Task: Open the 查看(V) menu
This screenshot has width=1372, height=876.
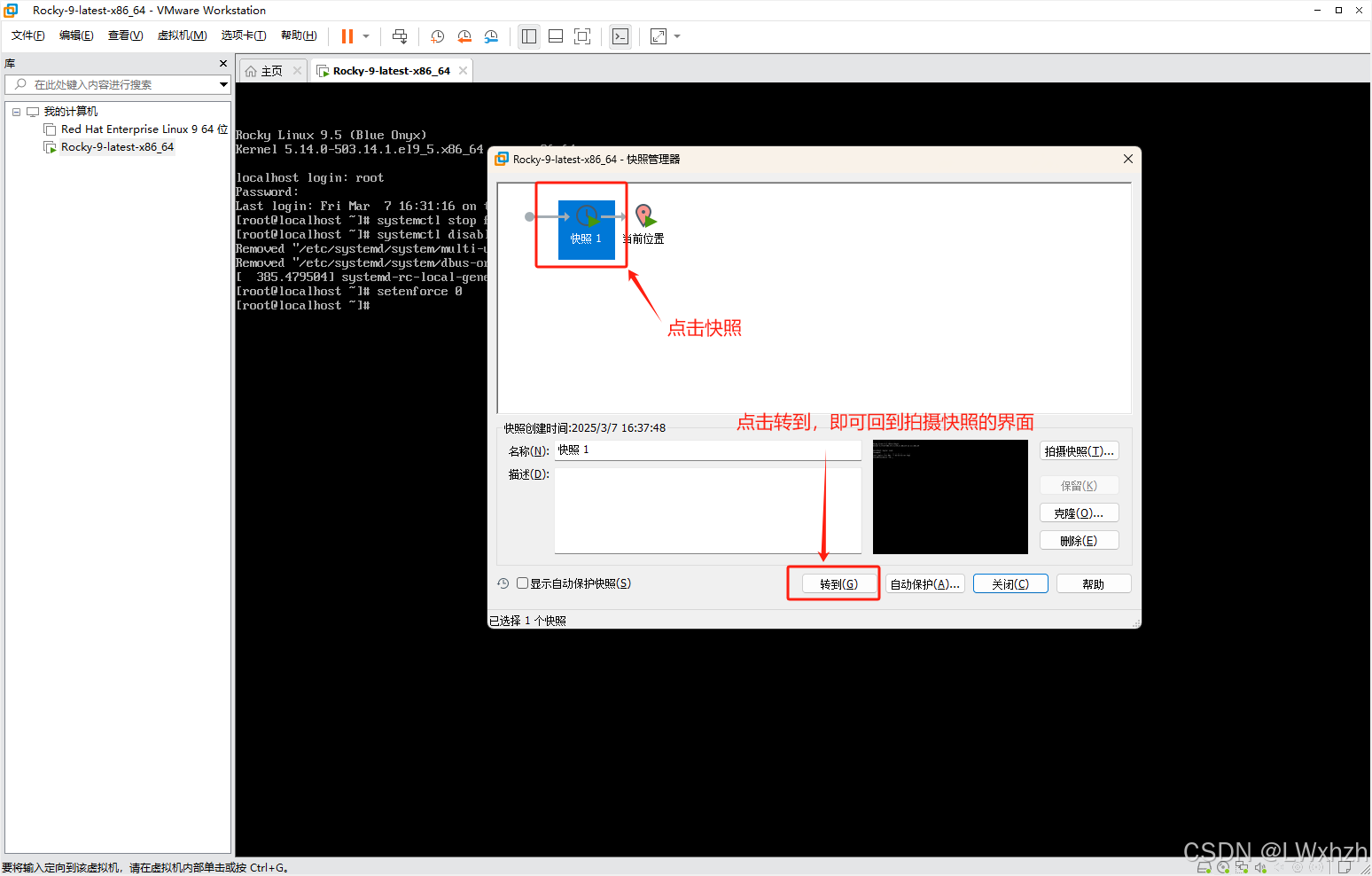Action: (125, 35)
